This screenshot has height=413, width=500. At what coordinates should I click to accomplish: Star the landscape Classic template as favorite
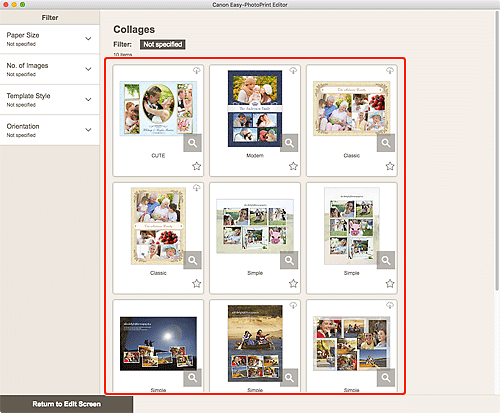coord(390,166)
